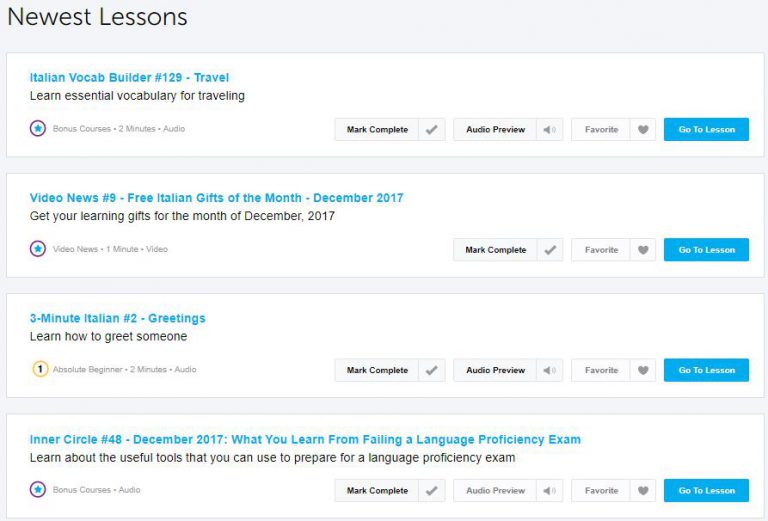Image resolution: width=768 pixels, height=521 pixels.
Task: Open the Video News #9 lesson title link
Action: [x=217, y=198]
